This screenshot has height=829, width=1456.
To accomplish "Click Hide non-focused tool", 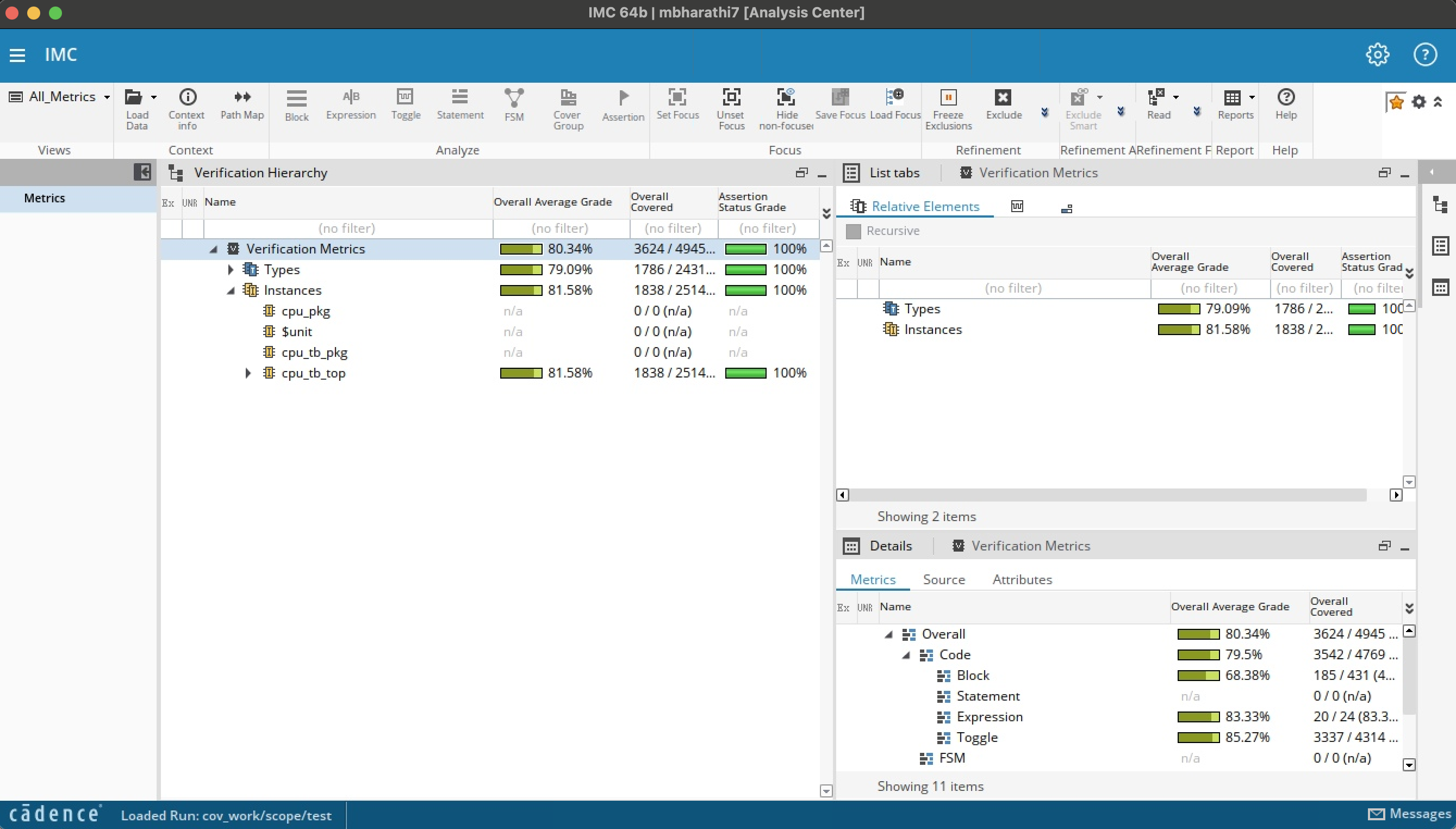I will coord(786,110).
